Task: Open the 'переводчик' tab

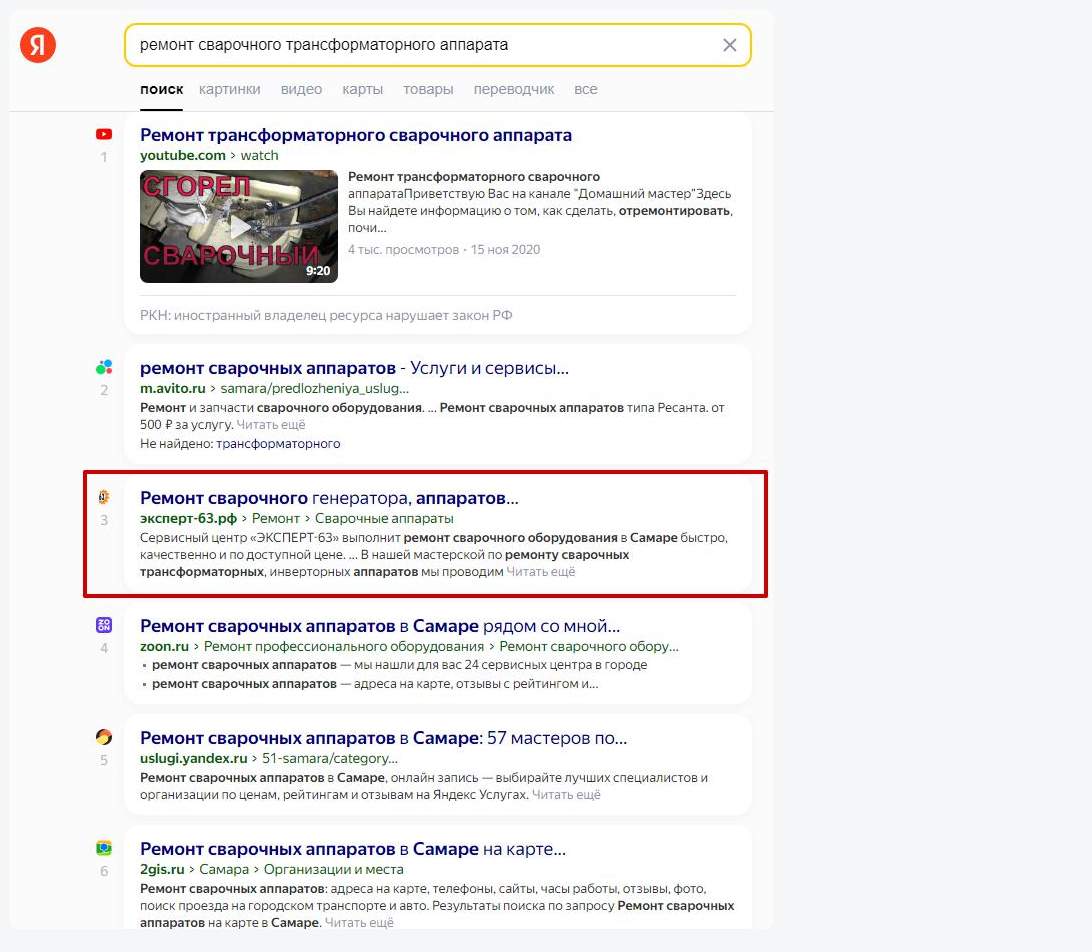Action: (x=514, y=89)
